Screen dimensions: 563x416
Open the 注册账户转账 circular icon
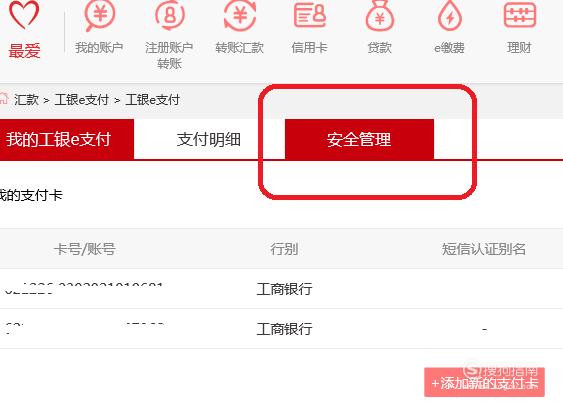click(x=169, y=15)
